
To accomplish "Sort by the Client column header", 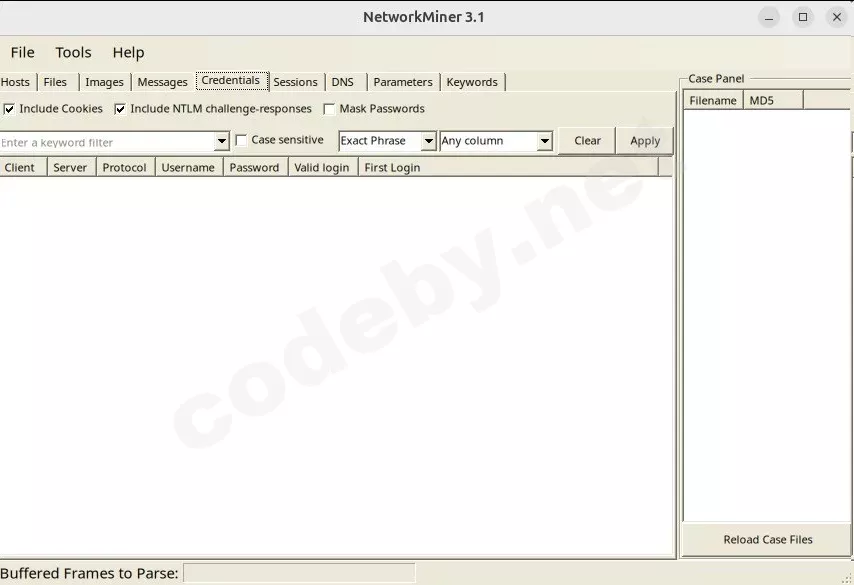I will (x=23, y=167).
